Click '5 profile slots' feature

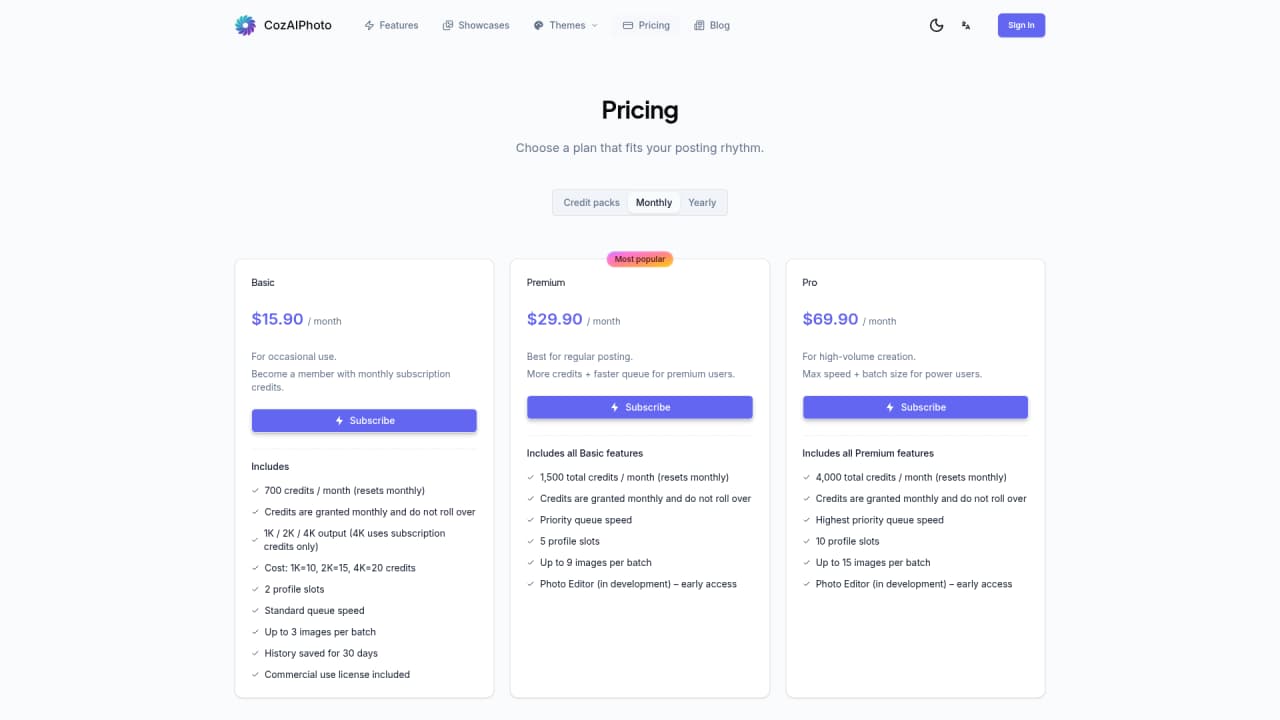570,541
